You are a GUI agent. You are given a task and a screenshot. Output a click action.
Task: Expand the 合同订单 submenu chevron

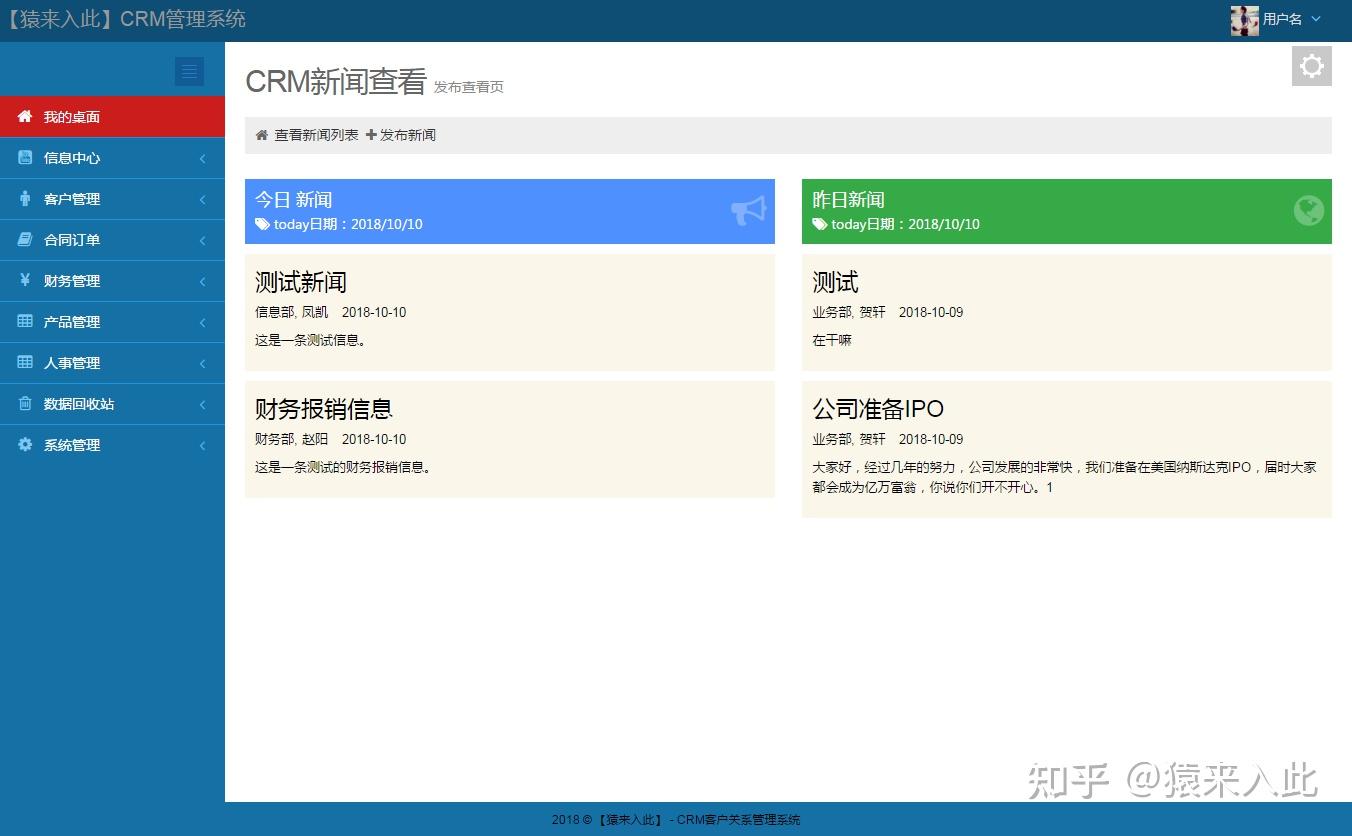click(x=202, y=239)
